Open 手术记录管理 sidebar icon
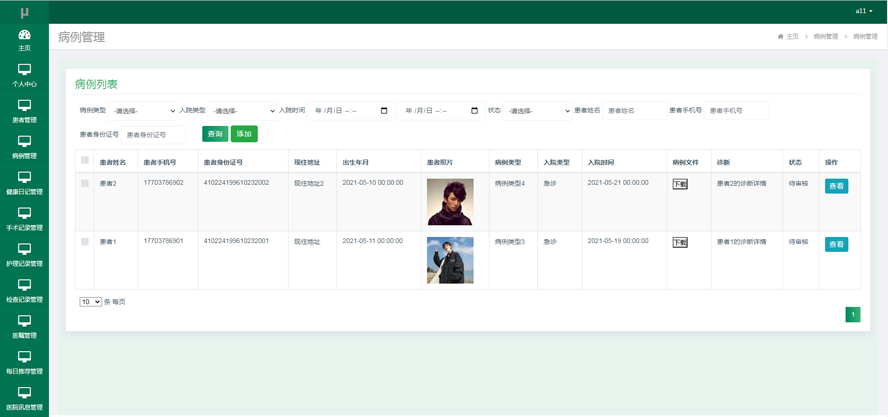888x417 pixels. tap(24, 213)
